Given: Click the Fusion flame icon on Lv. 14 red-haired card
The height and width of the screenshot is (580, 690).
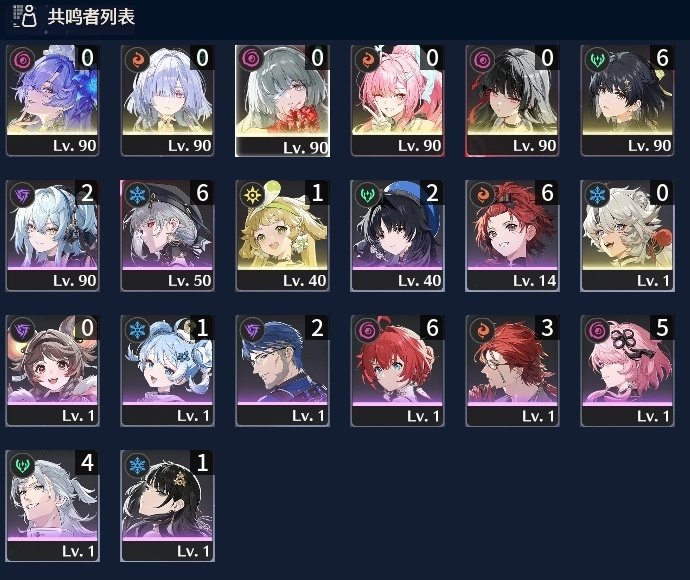Looking at the screenshot, I should coord(482,195).
